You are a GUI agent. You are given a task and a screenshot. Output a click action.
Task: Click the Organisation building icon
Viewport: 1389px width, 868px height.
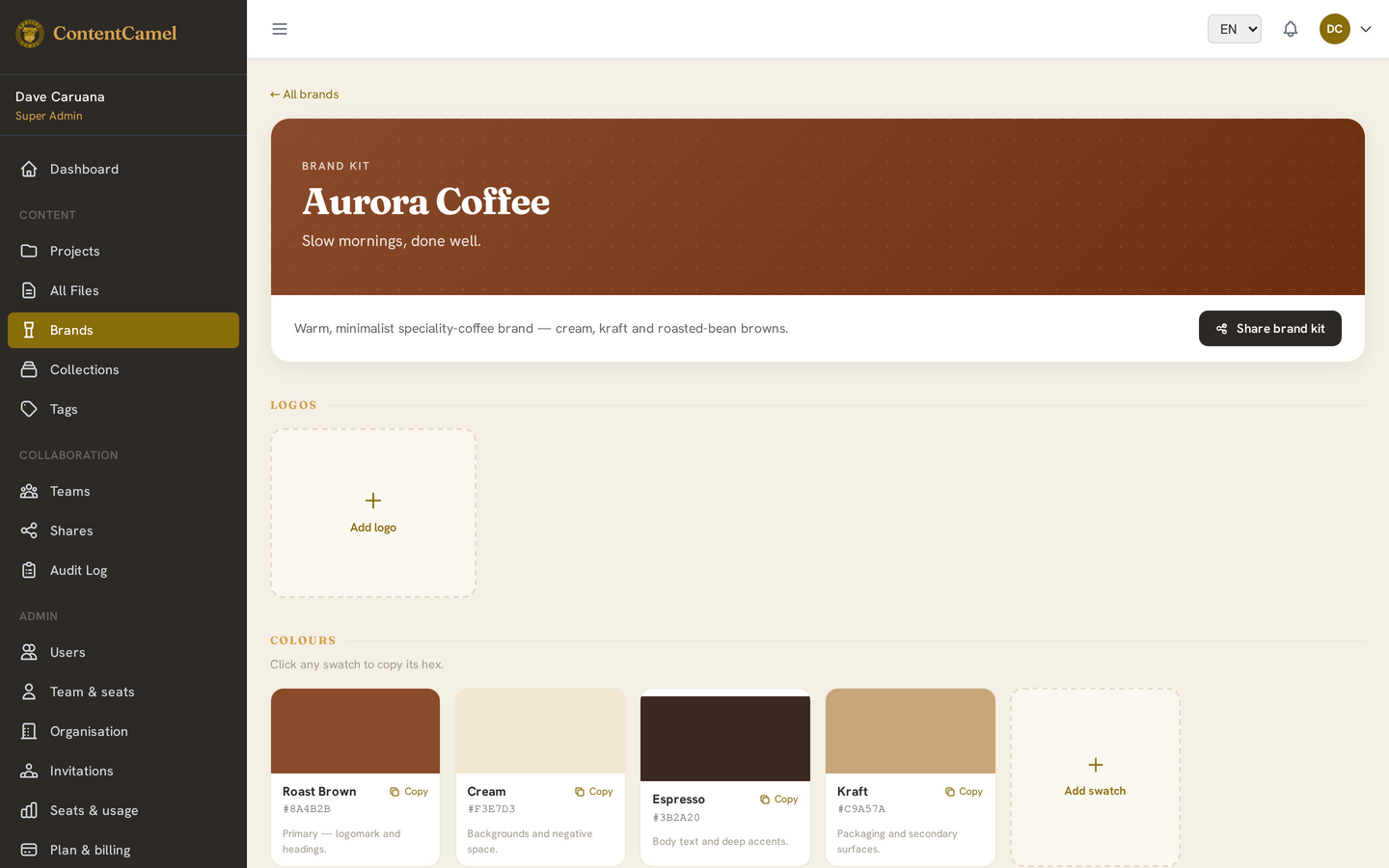tap(29, 731)
